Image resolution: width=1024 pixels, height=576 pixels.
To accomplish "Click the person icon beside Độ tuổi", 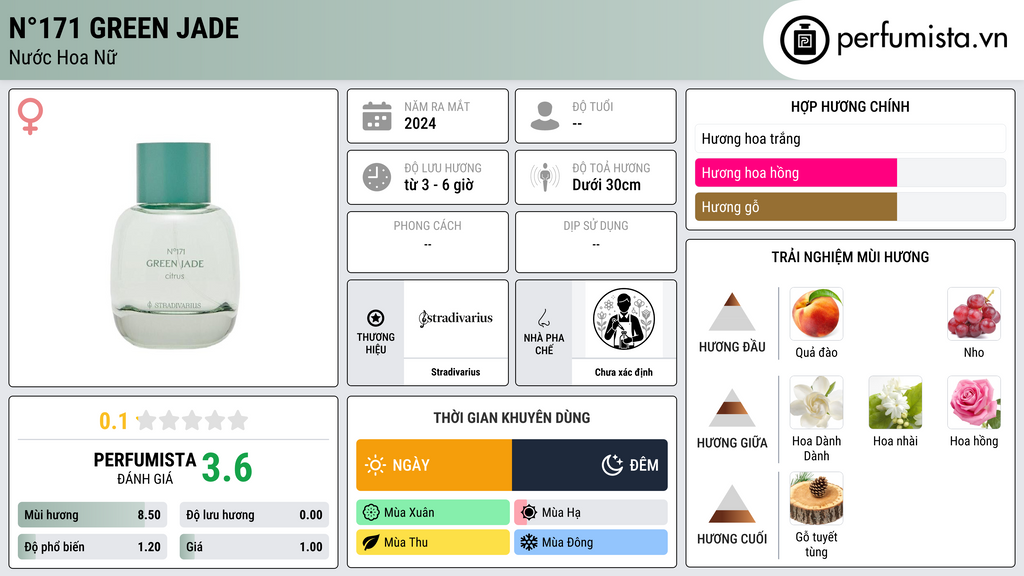I will (545, 116).
